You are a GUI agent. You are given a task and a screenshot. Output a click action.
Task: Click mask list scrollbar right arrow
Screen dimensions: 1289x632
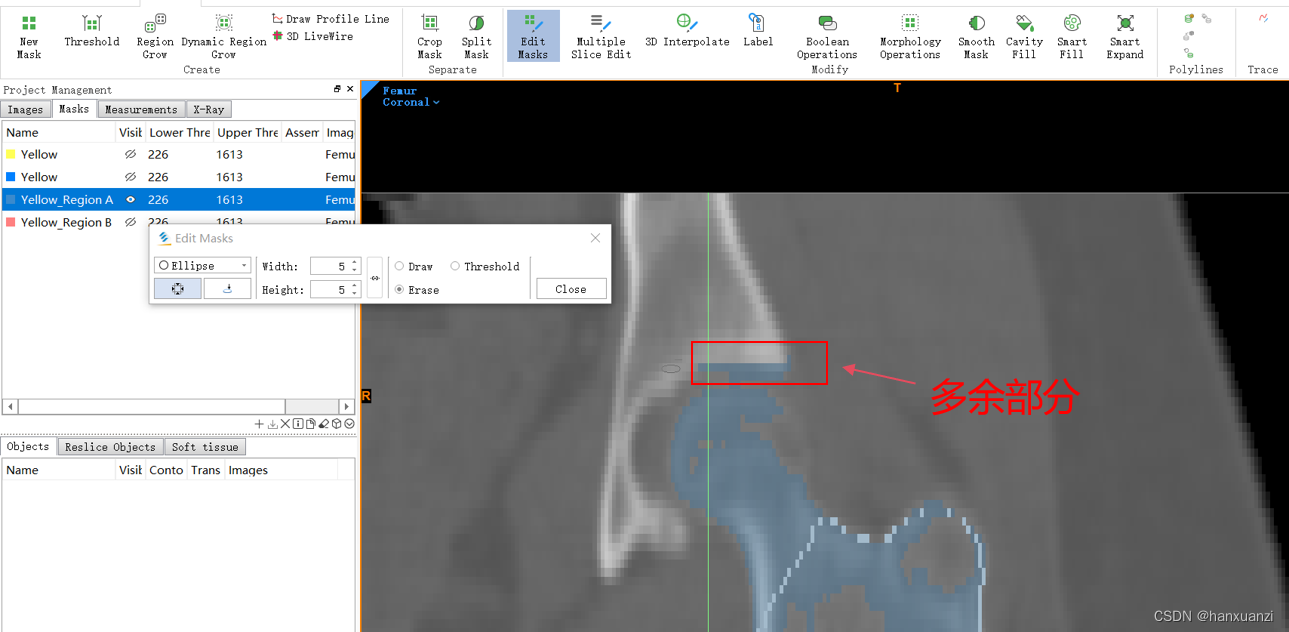click(347, 406)
